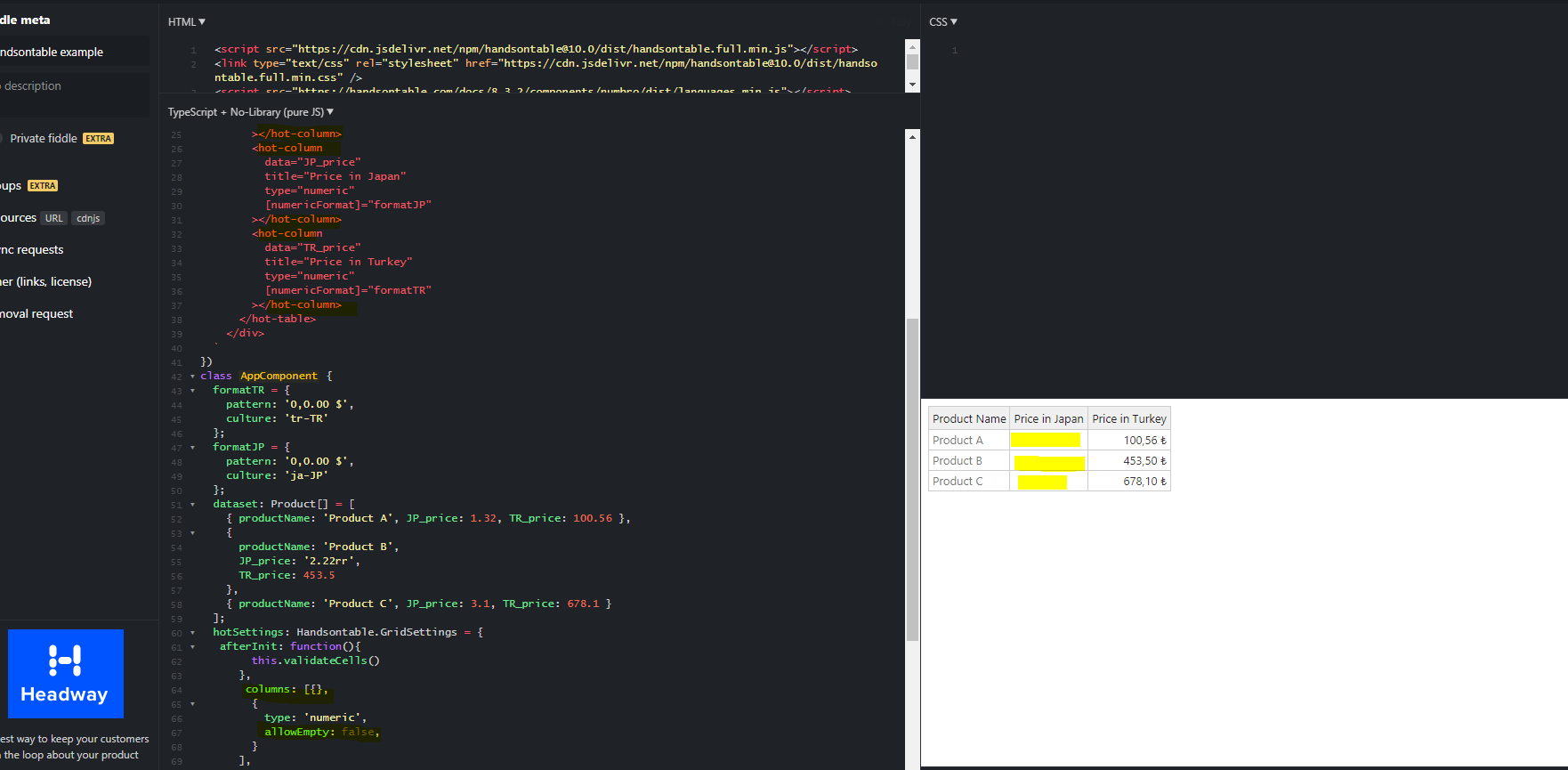Click the JavaScript panel scrollbar thumb
This screenshot has width=1568, height=770.
pyautogui.click(x=912, y=479)
